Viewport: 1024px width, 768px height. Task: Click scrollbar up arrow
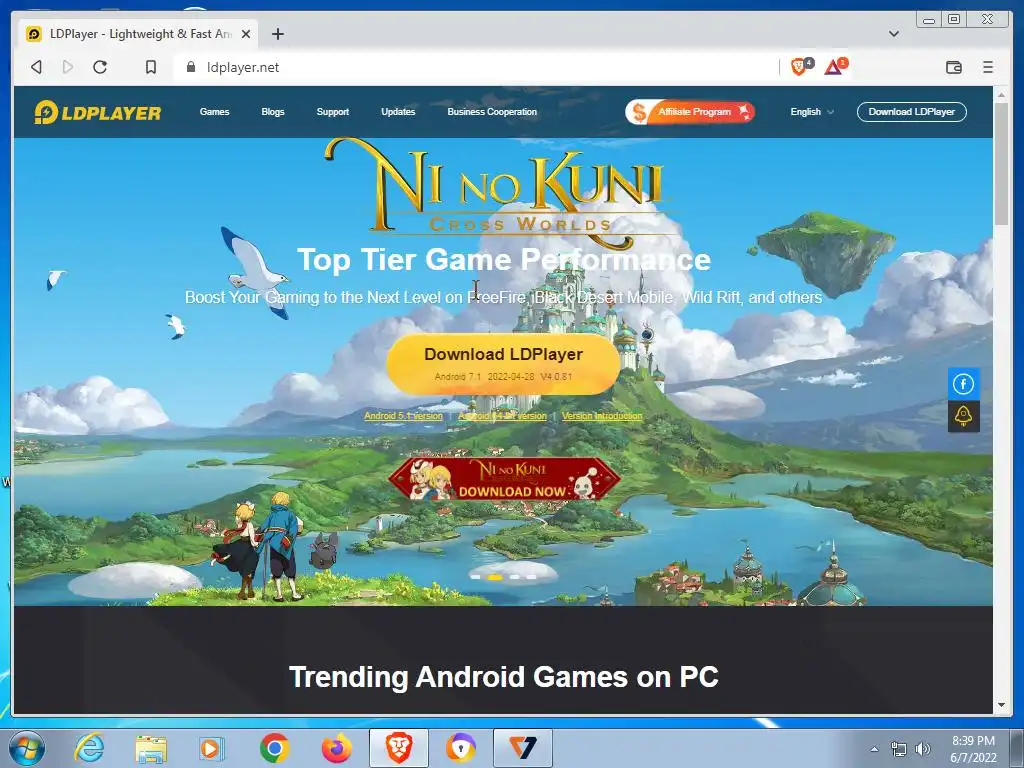click(1001, 95)
